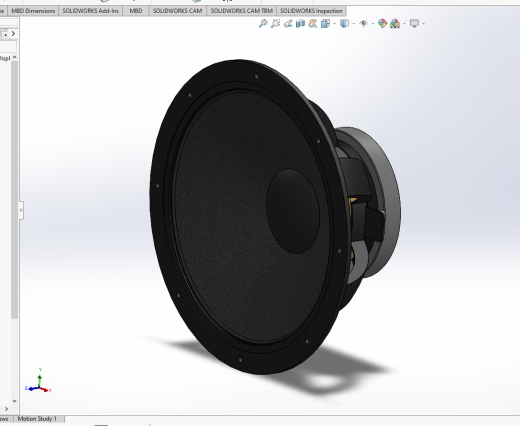This screenshot has height=426, width=520.
Task: Click the View Settings monitor icon
Action: (414, 24)
